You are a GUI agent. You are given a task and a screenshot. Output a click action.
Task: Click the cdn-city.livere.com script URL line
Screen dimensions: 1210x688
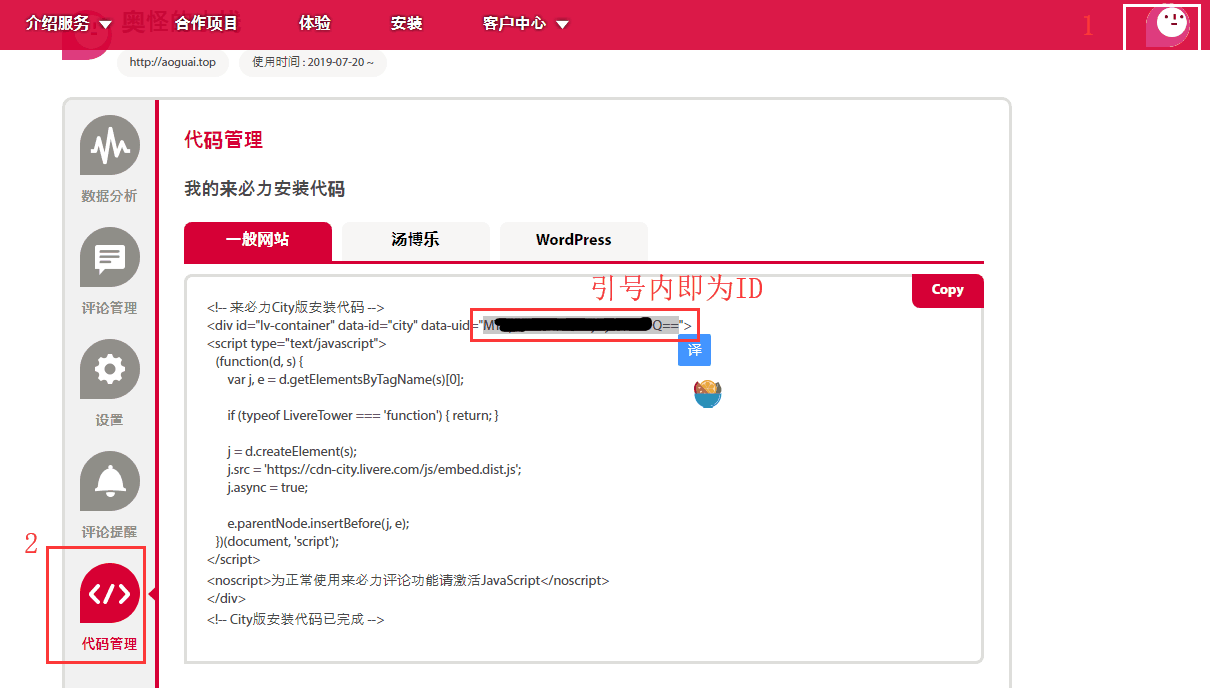[x=374, y=469]
